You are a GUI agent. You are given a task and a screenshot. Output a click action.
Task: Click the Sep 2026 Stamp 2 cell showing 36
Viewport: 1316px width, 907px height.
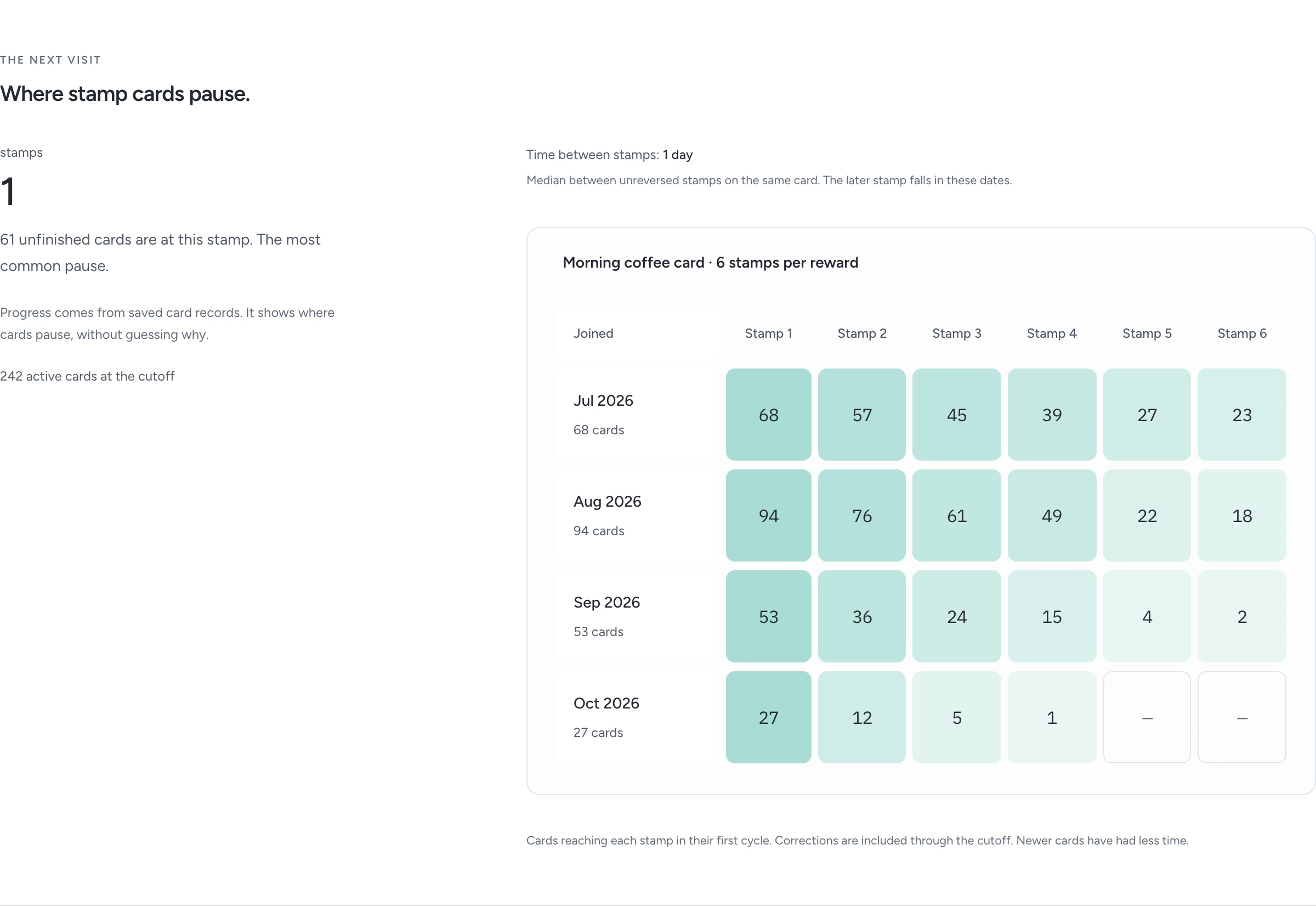coord(861,616)
